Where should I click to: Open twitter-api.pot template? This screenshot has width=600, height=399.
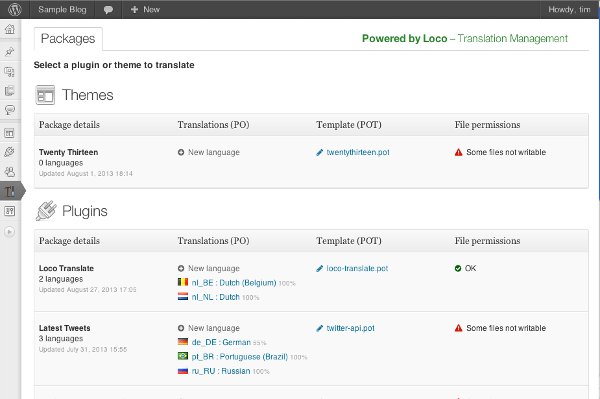pos(351,328)
